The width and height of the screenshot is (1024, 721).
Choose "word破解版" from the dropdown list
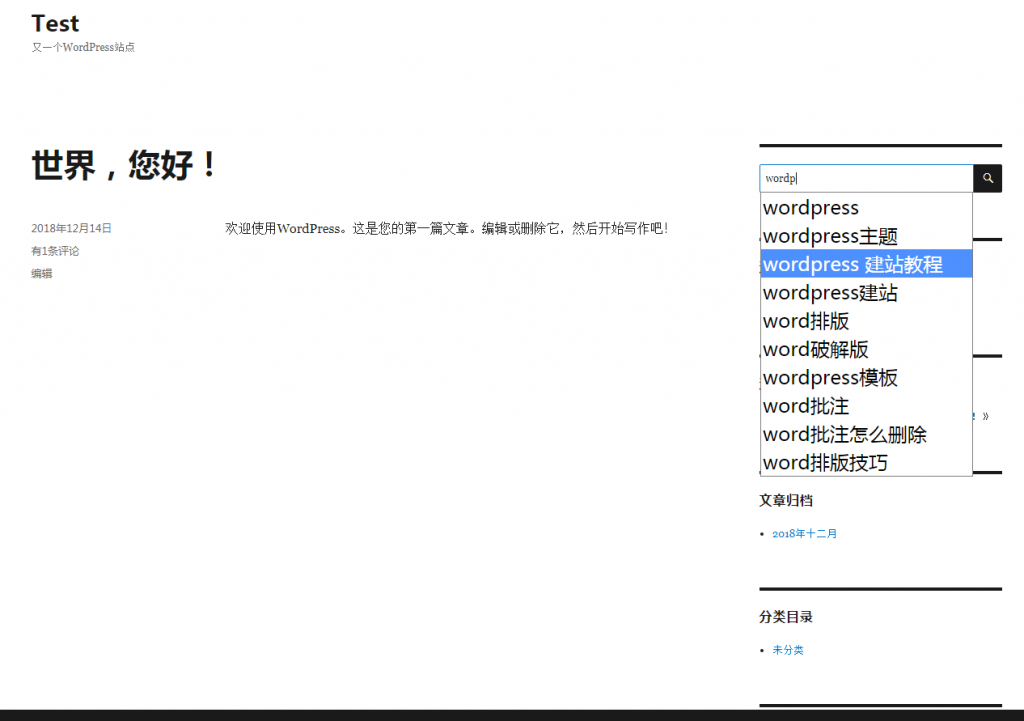(x=812, y=349)
